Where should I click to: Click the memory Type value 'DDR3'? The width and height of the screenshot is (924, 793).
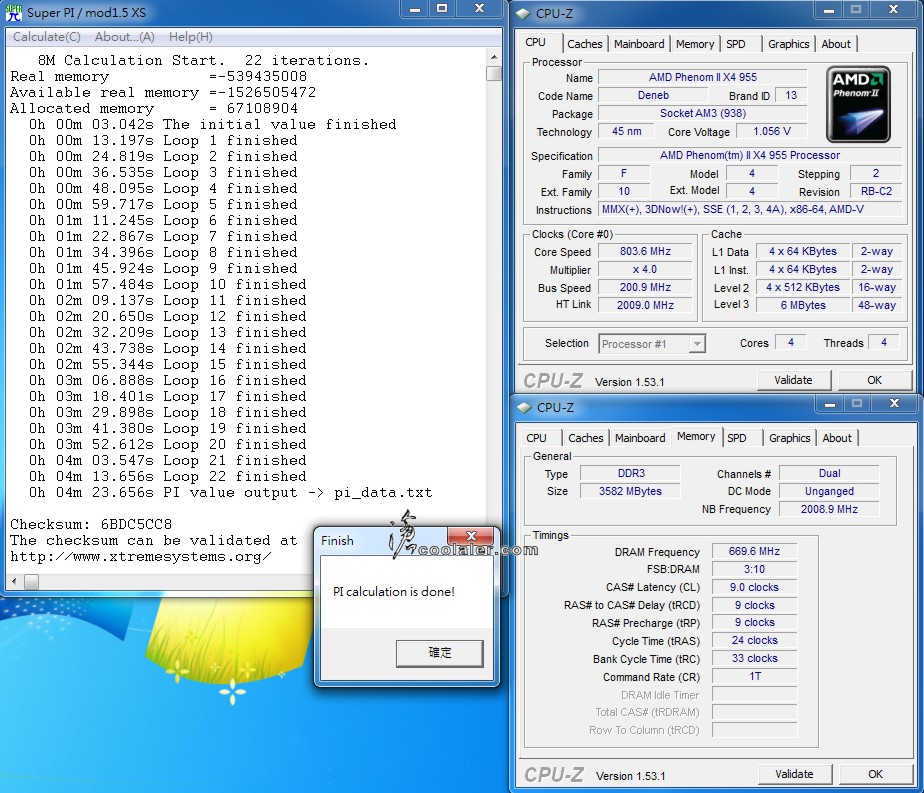[x=631, y=473]
